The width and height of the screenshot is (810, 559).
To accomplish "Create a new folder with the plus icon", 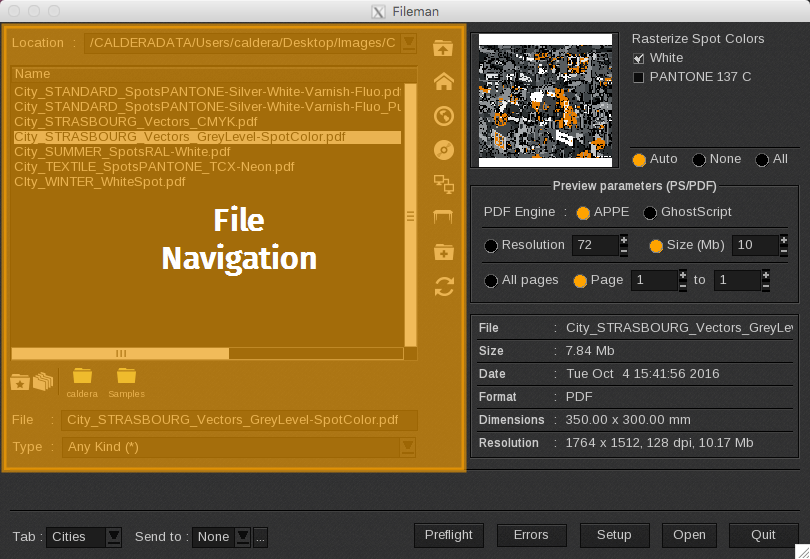I will tap(444, 252).
